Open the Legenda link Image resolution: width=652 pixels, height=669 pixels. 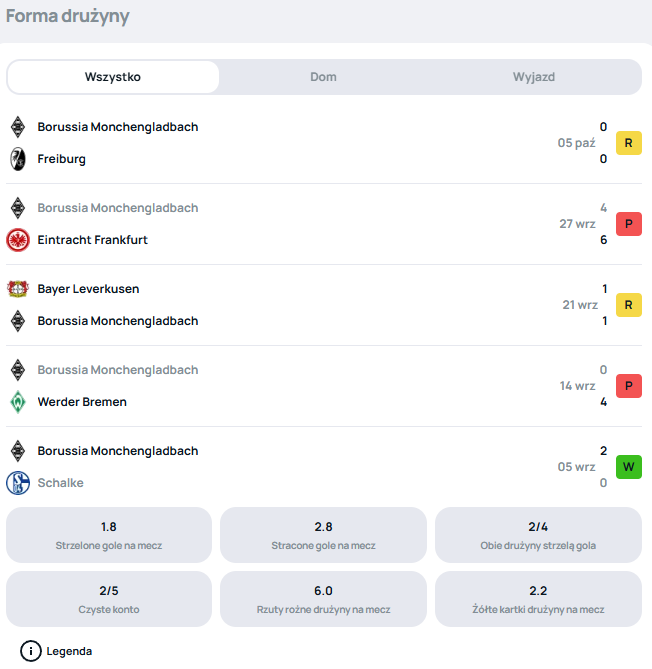click(69, 651)
